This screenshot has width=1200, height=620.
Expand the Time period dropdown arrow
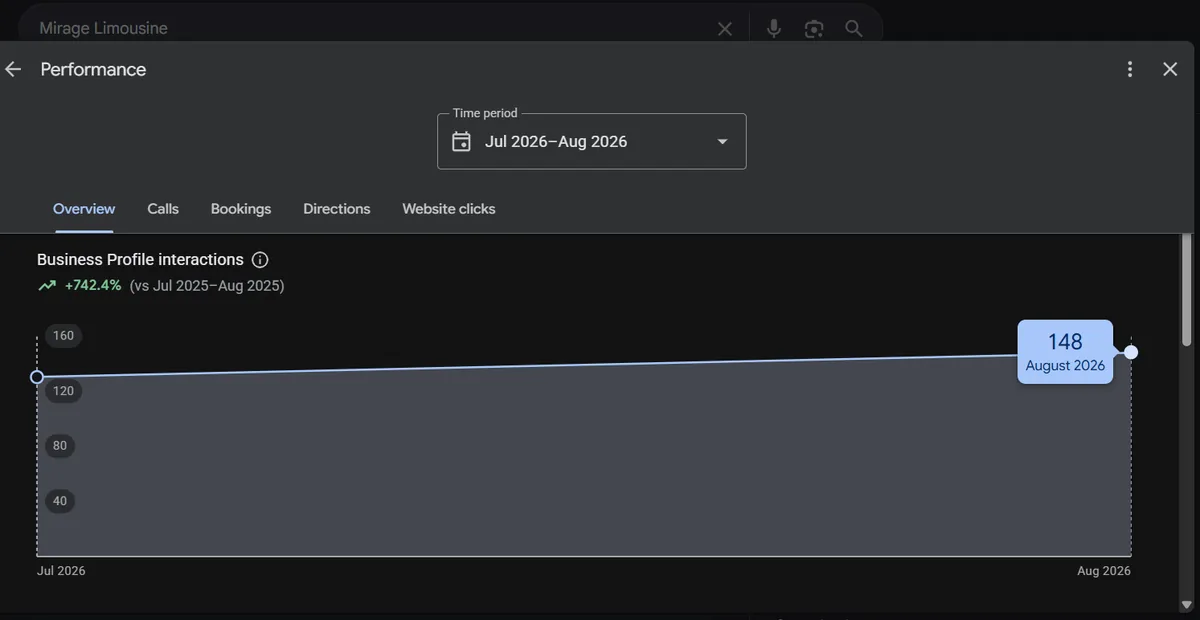click(722, 141)
